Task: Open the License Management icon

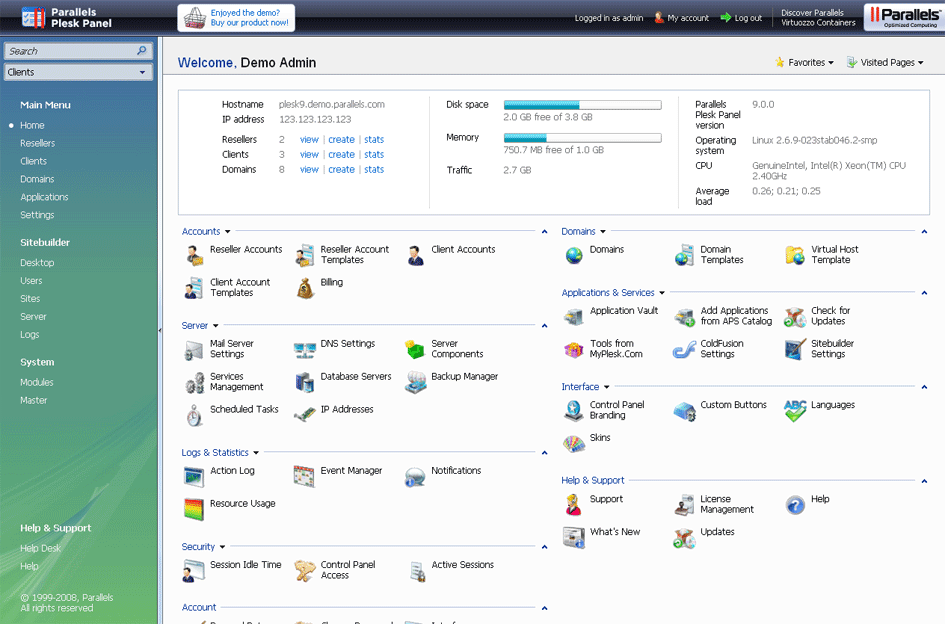Action: pyautogui.click(x=684, y=505)
